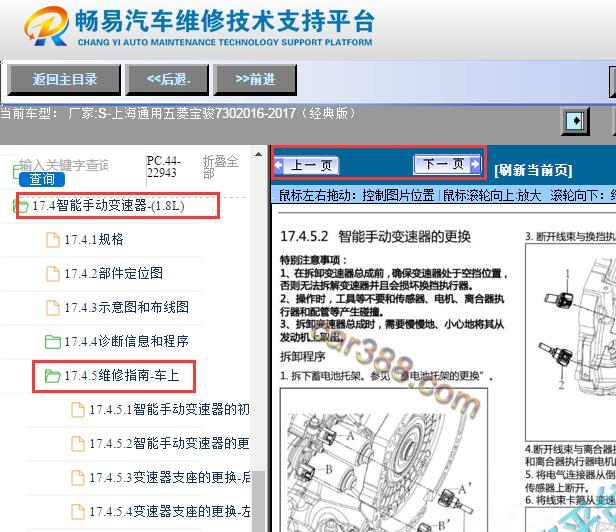Open 17.4.5.3变速器支座的更换-后 entry

point(169,477)
